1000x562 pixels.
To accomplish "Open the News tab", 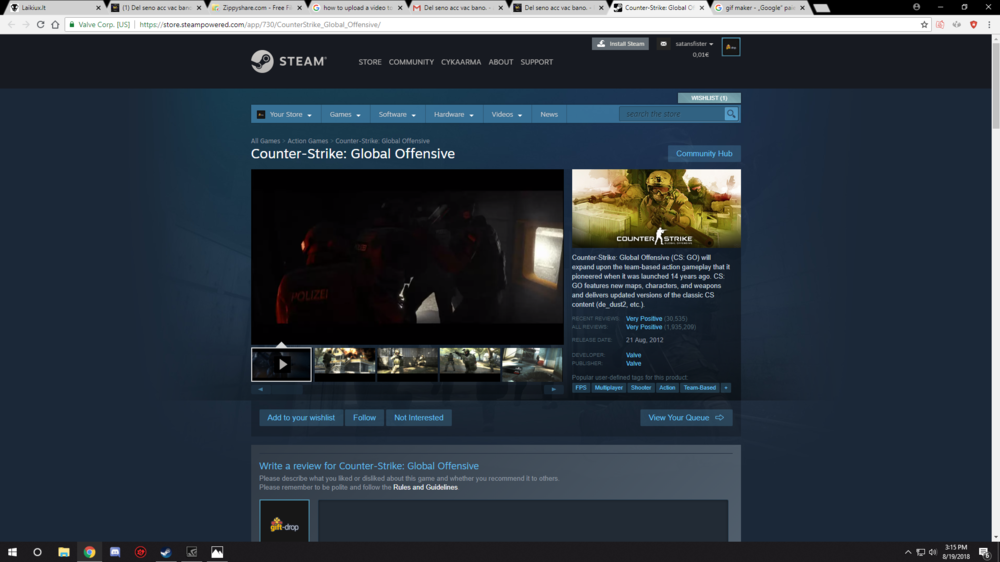I will point(548,114).
